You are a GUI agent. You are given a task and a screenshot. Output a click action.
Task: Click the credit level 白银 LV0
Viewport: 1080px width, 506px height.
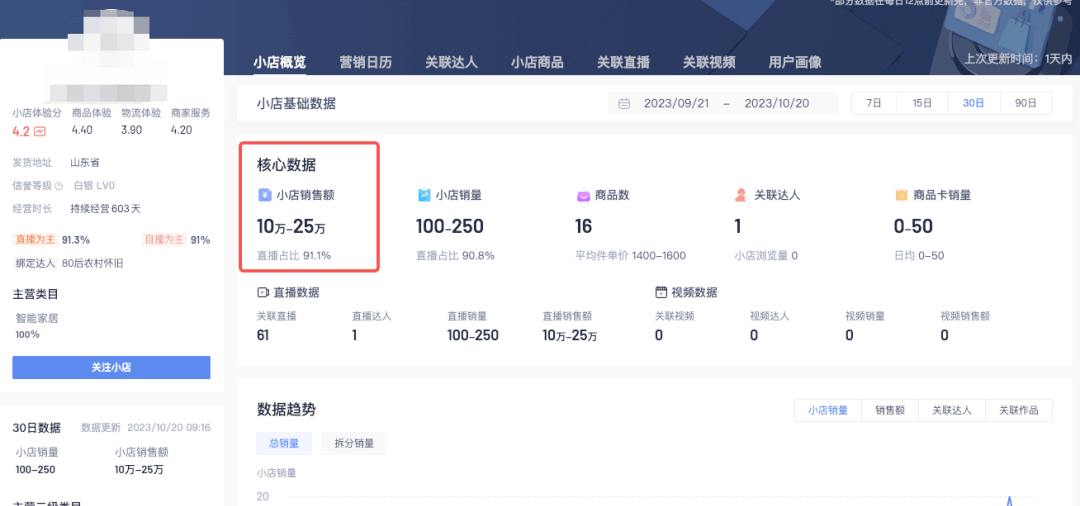pos(94,186)
